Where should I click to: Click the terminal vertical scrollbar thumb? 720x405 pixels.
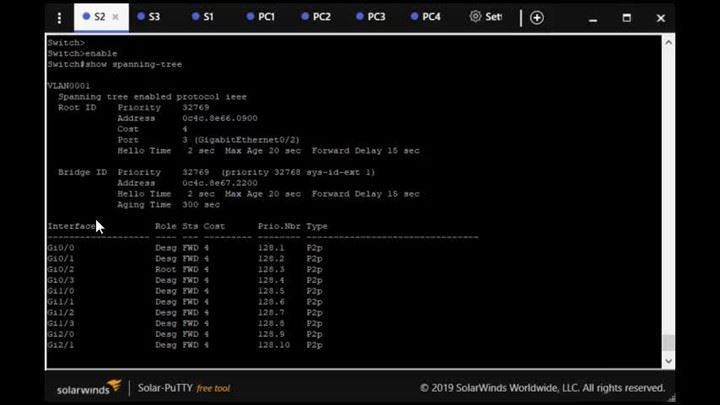[668, 342]
